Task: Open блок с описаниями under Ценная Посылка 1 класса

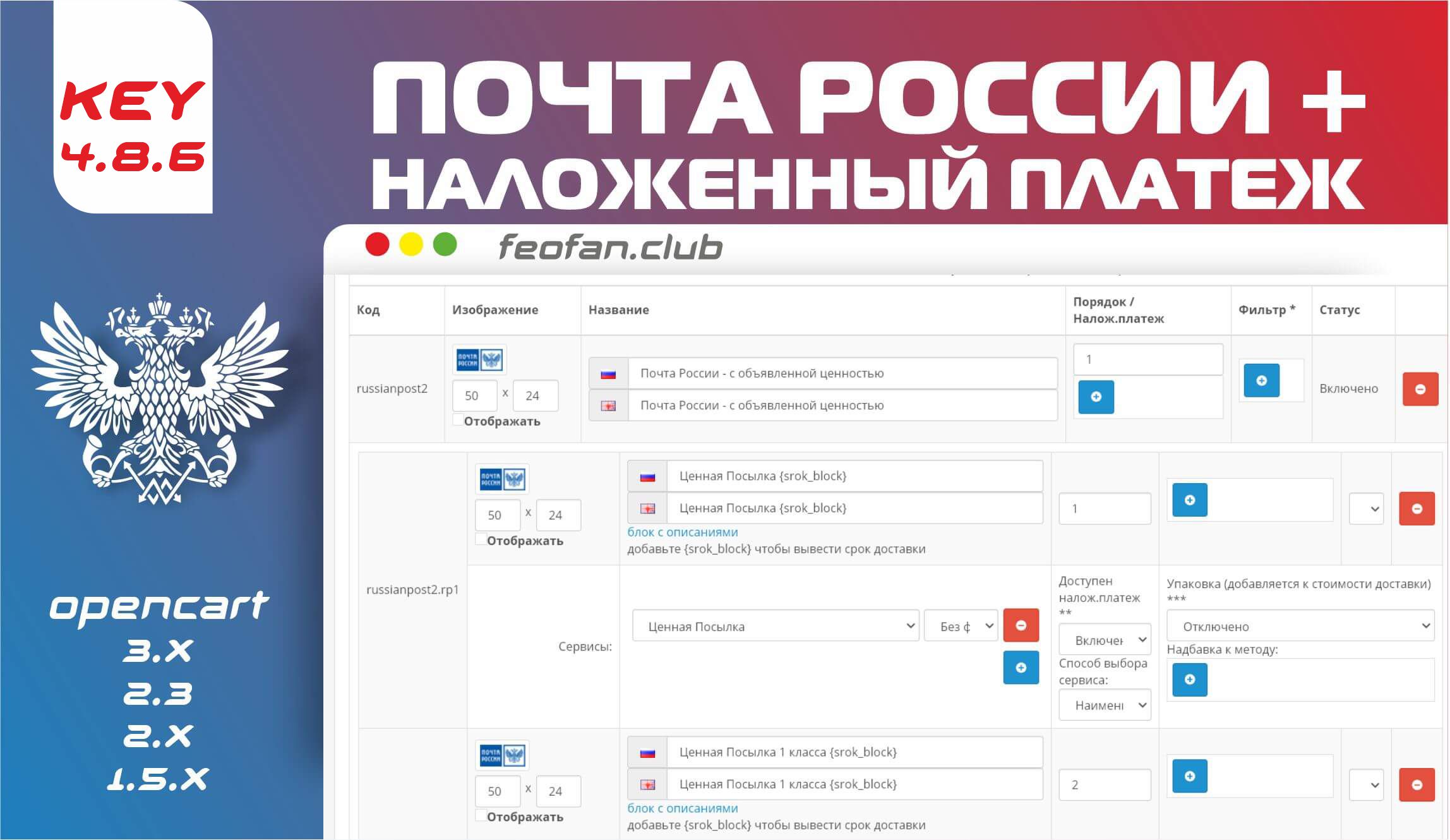Action: pyautogui.click(x=683, y=808)
